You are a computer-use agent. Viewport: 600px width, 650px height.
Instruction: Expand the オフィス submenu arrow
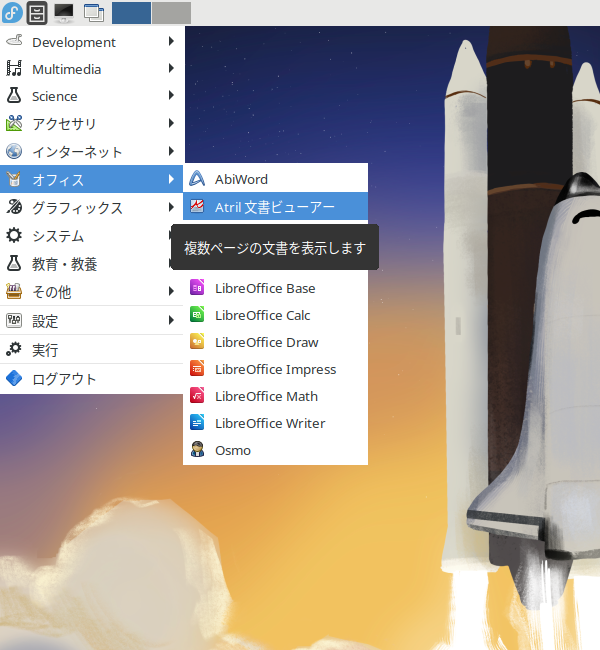point(171,179)
